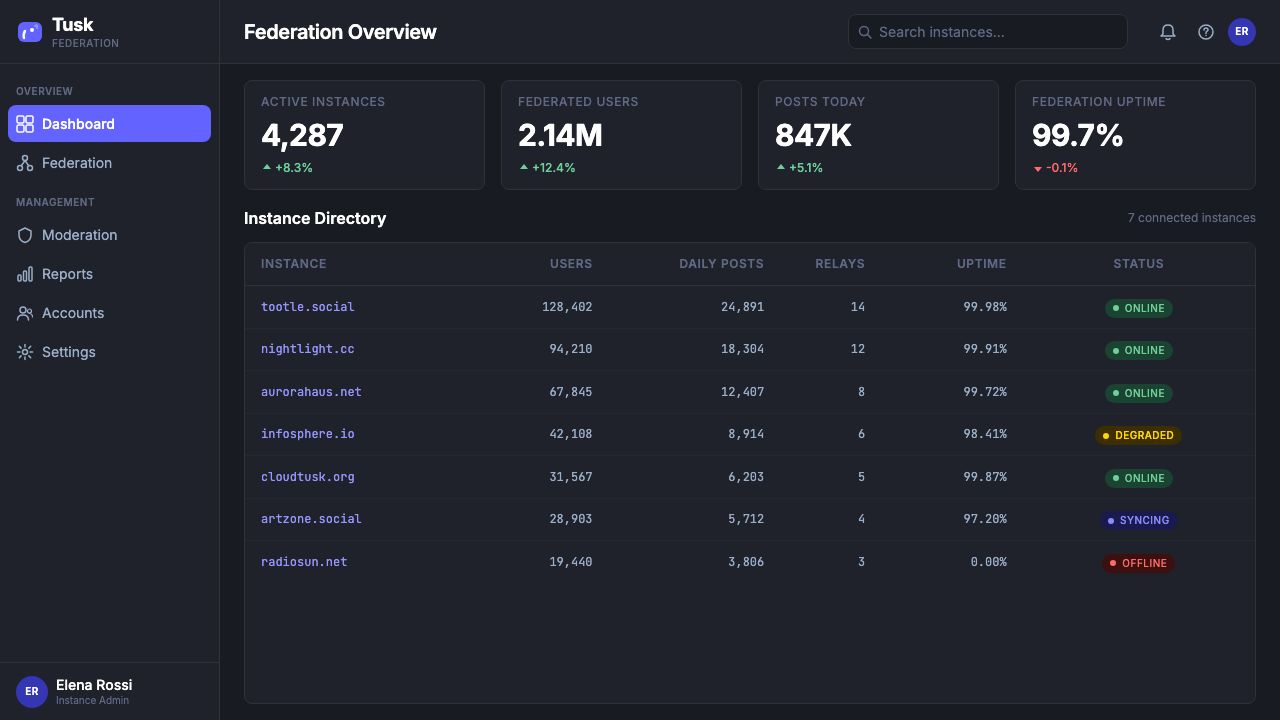The width and height of the screenshot is (1280, 720).
Task: Click the Active Instances card value 4,287
Action: [303, 135]
